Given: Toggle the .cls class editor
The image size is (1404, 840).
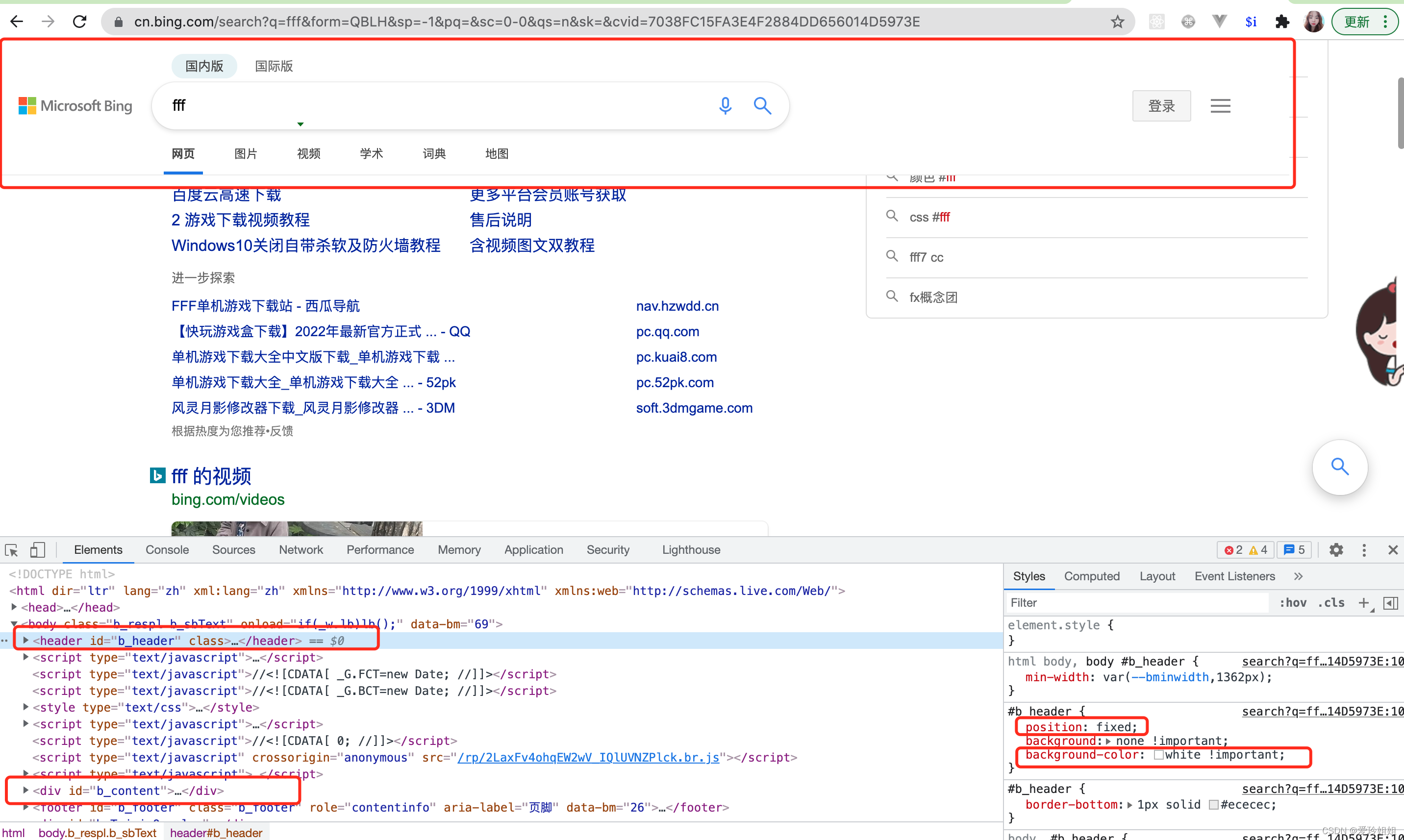Looking at the screenshot, I should [1330, 603].
